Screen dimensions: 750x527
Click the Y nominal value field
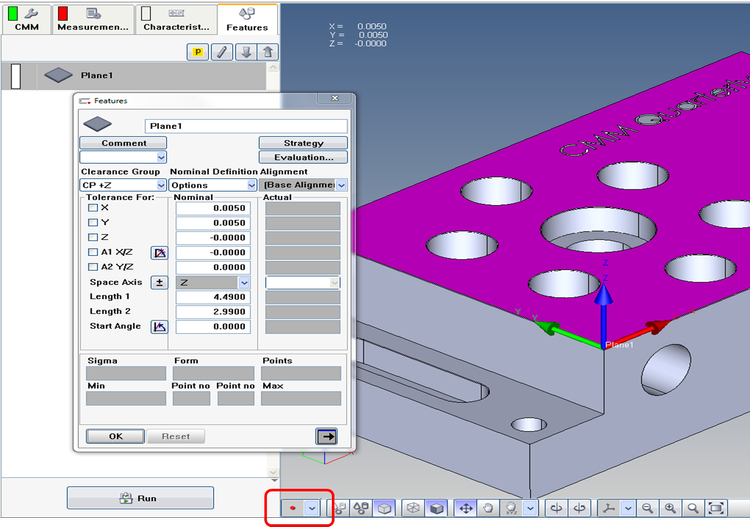(213, 223)
